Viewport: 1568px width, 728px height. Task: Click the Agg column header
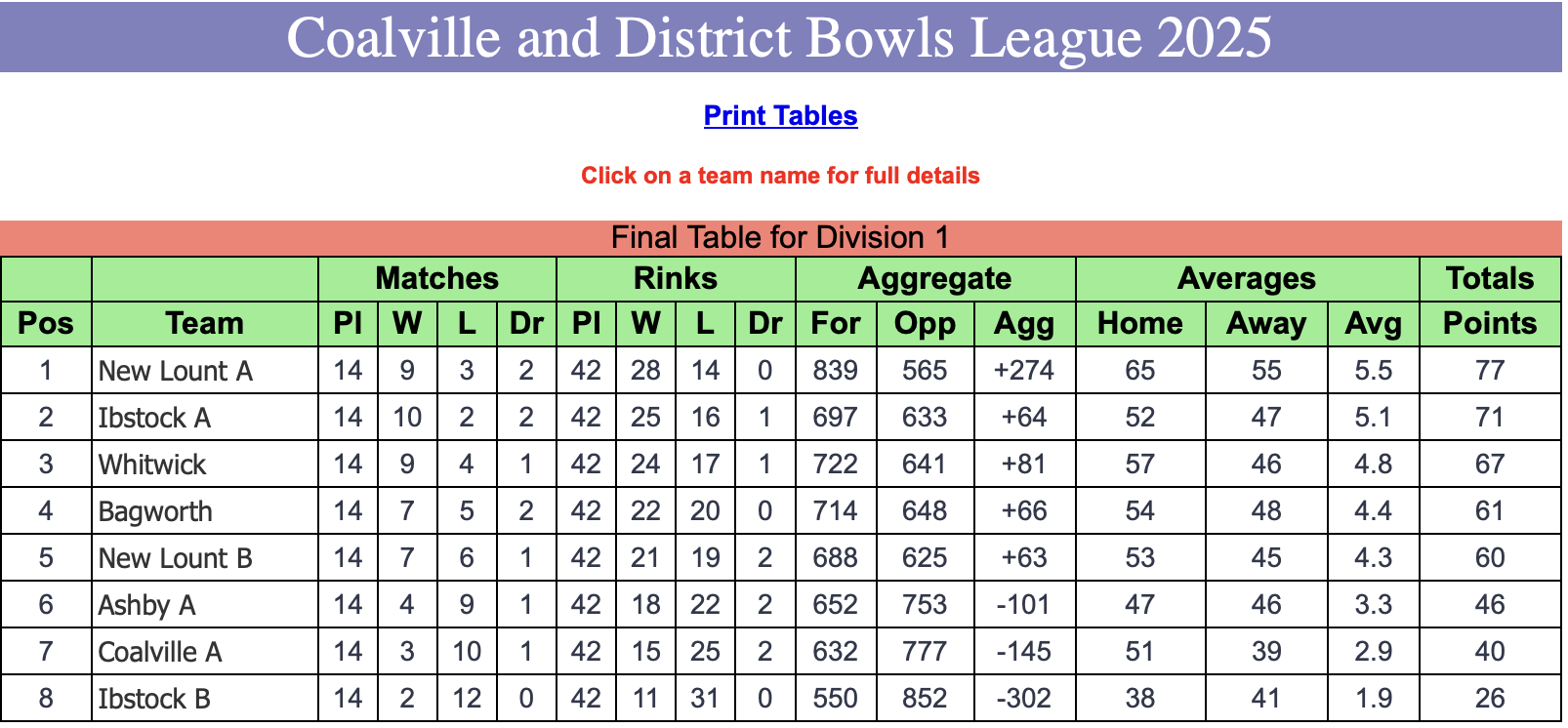click(1024, 323)
